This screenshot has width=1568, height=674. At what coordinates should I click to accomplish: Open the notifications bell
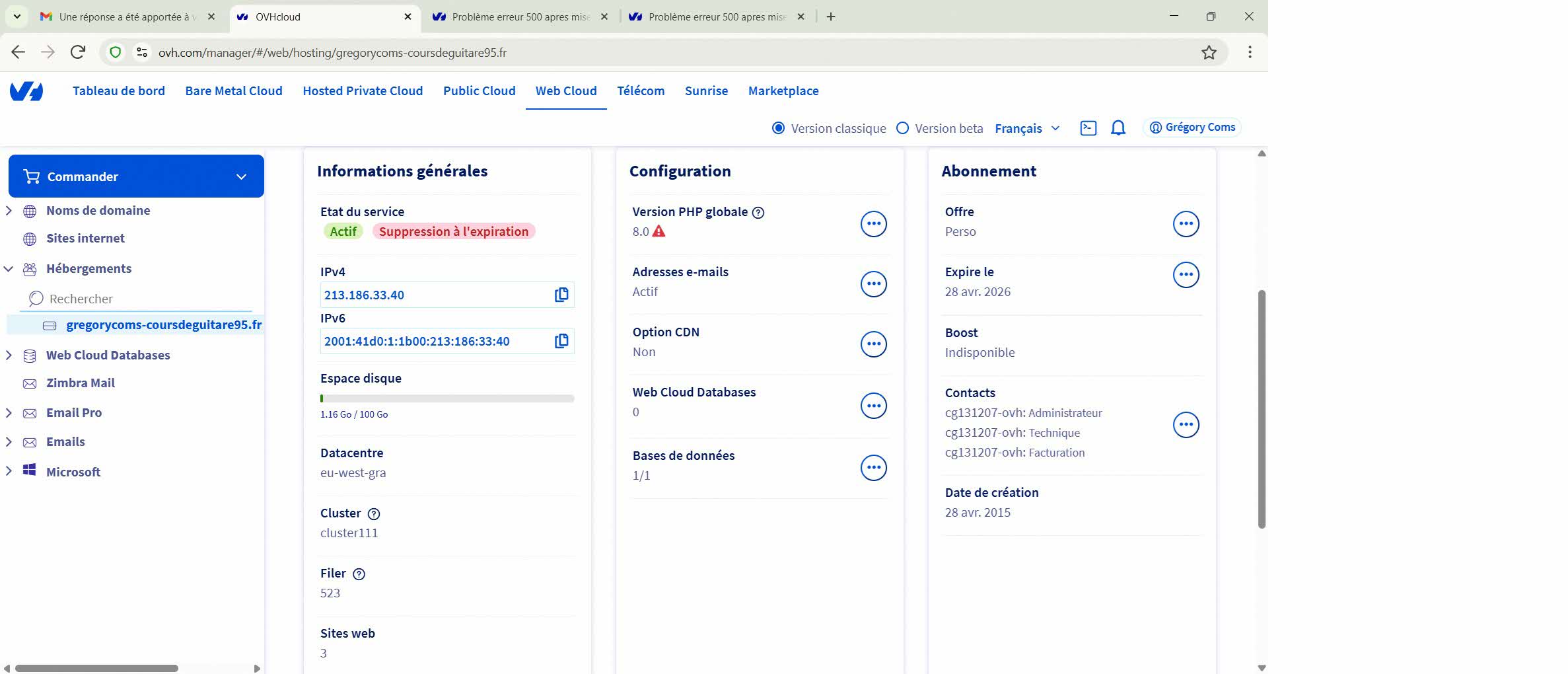[x=1118, y=128]
